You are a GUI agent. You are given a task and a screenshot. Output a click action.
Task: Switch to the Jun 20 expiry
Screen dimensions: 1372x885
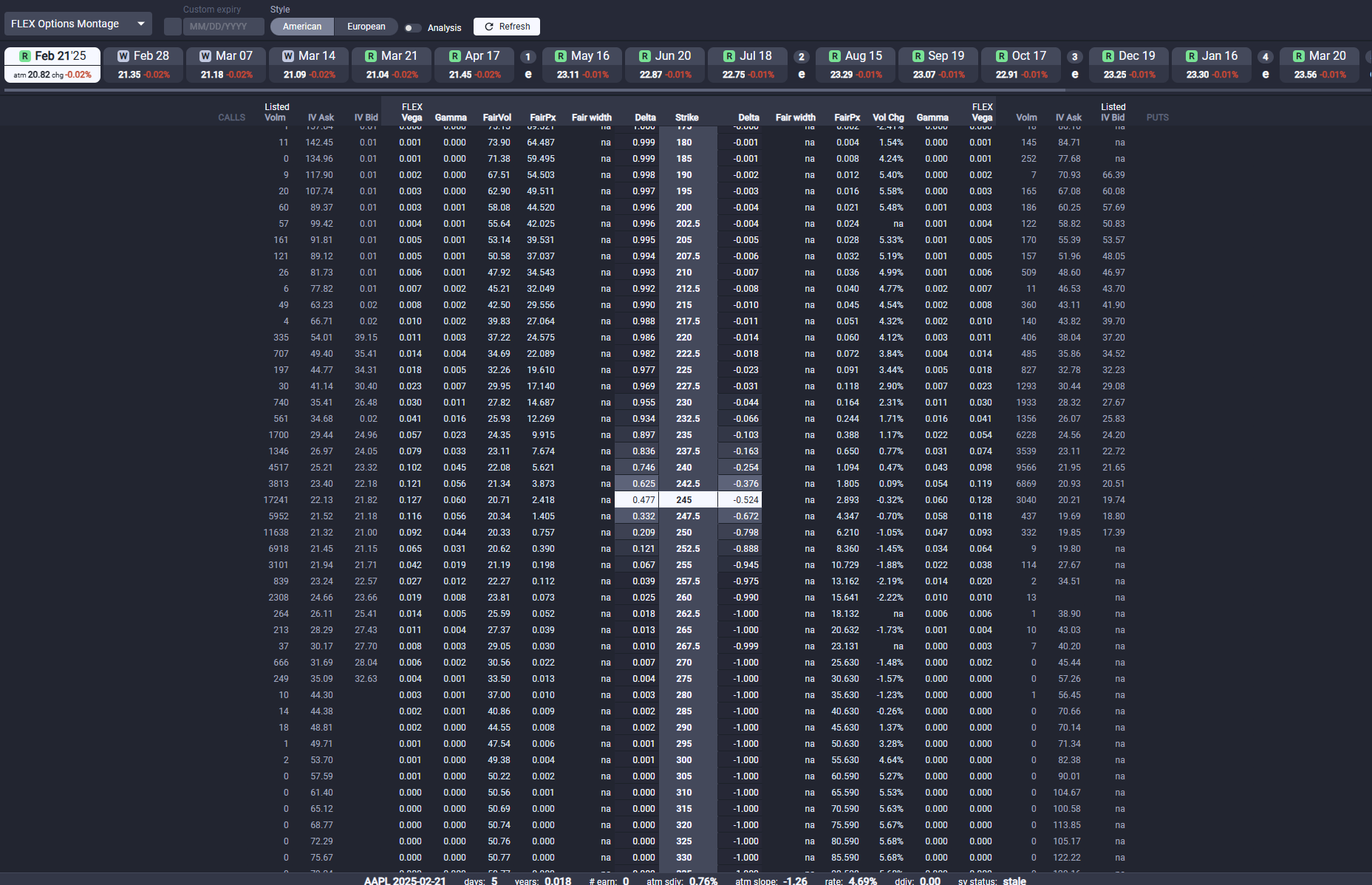click(x=665, y=64)
